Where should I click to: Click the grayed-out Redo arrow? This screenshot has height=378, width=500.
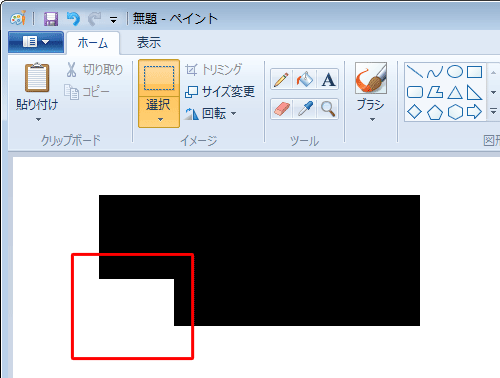[94, 19]
